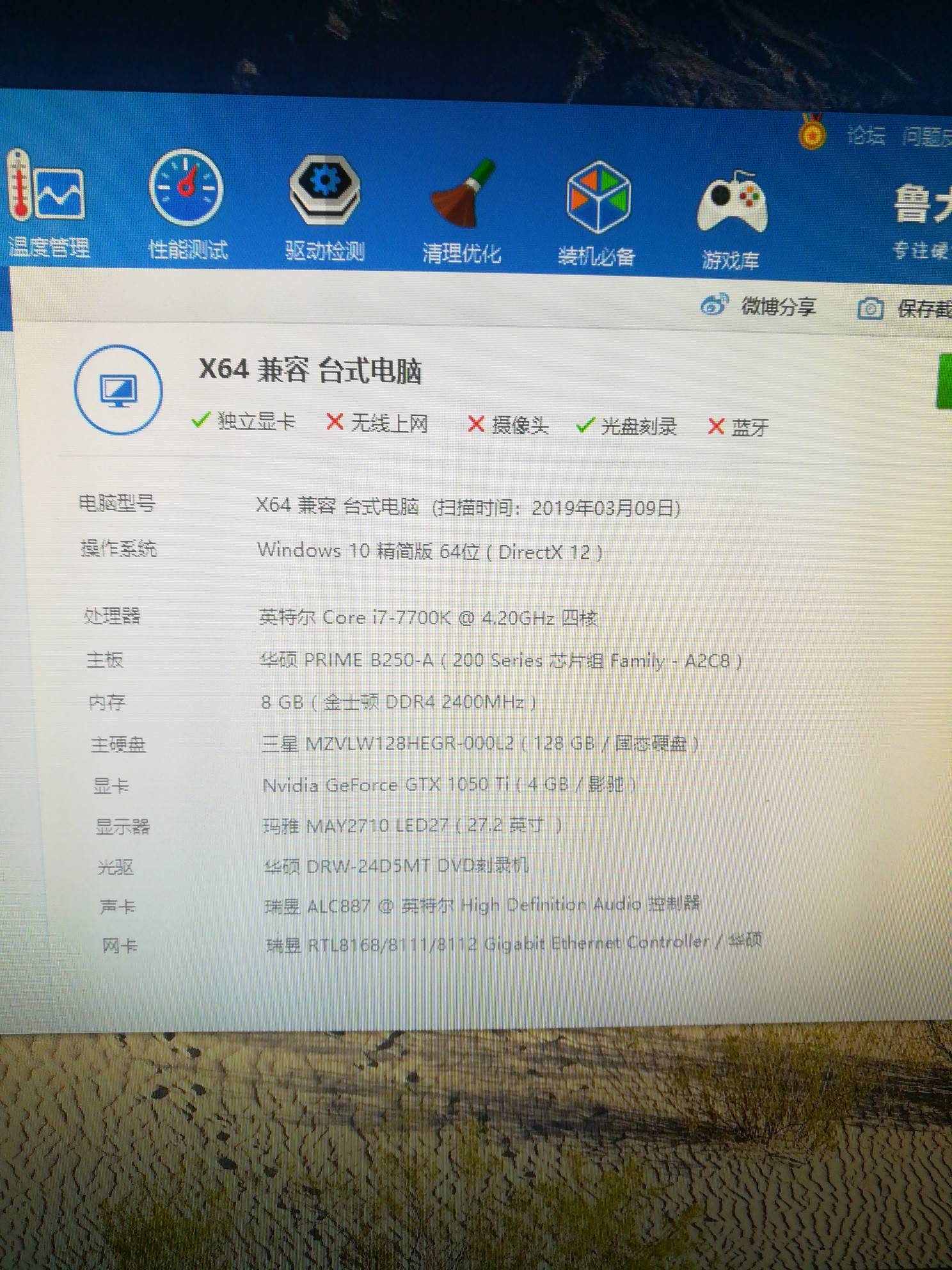Click the Weibo logo icon

click(714, 305)
